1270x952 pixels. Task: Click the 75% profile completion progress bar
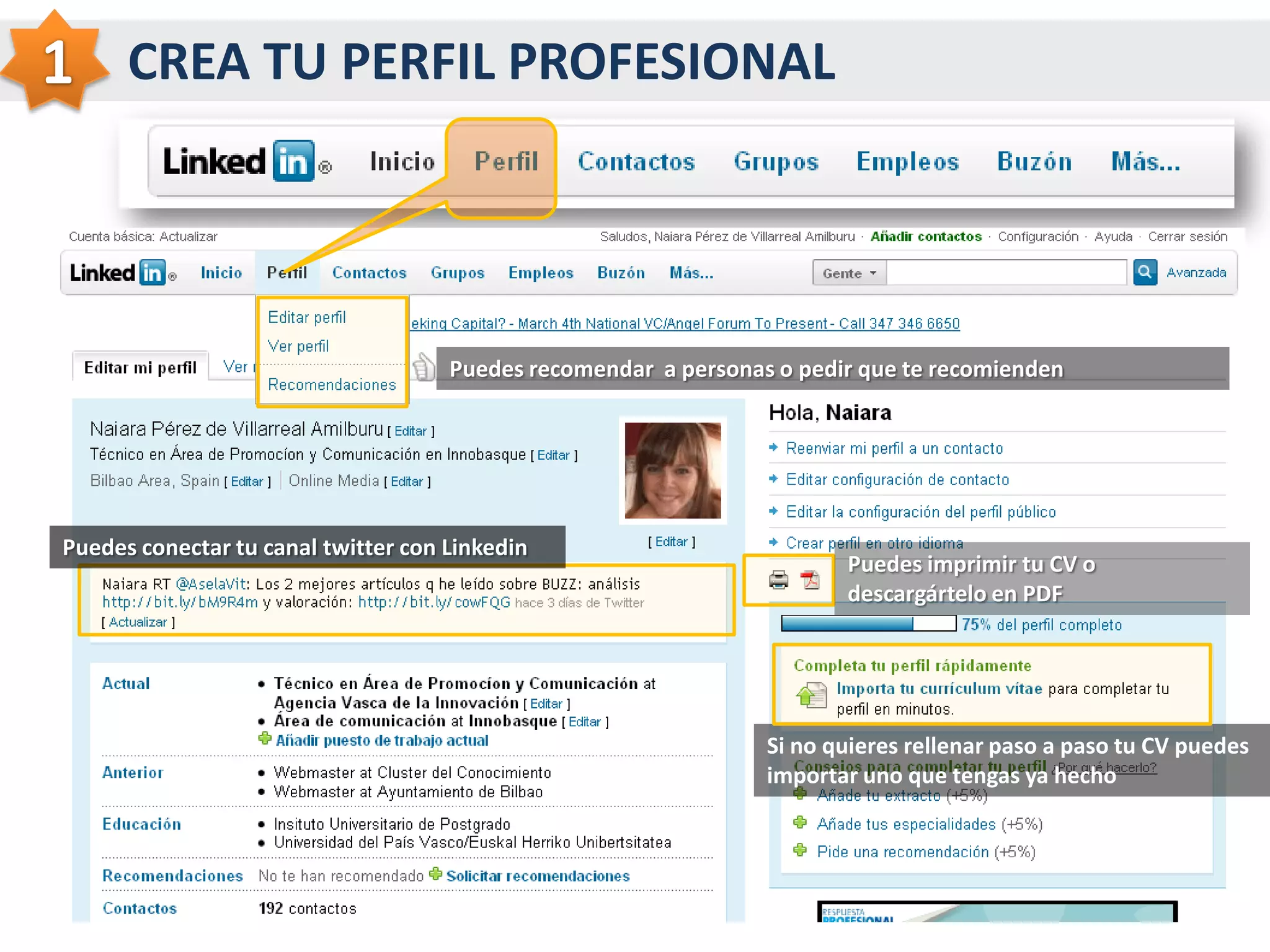click(868, 623)
